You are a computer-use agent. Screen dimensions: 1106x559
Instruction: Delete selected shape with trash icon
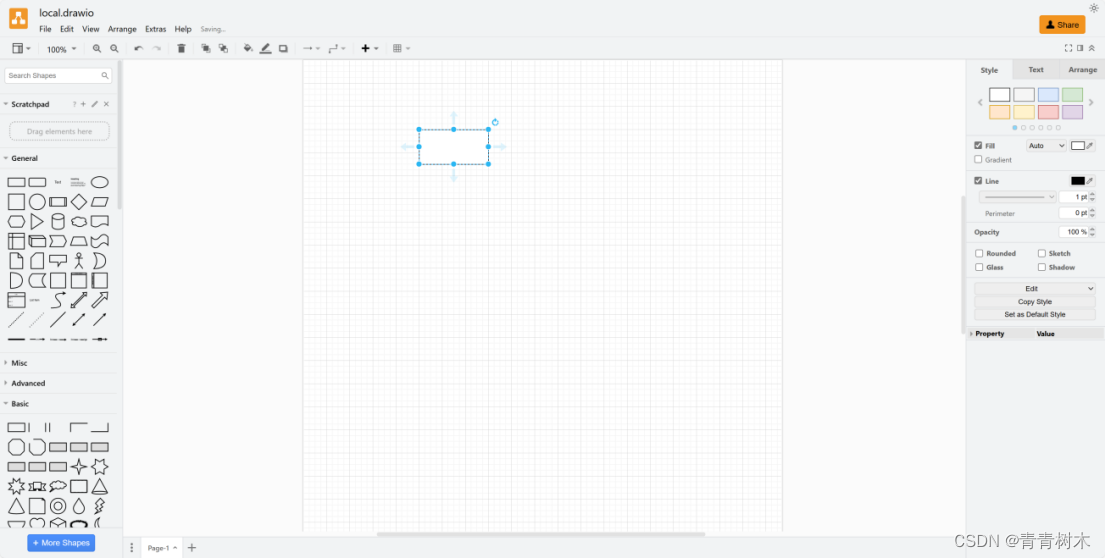pyautogui.click(x=181, y=49)
